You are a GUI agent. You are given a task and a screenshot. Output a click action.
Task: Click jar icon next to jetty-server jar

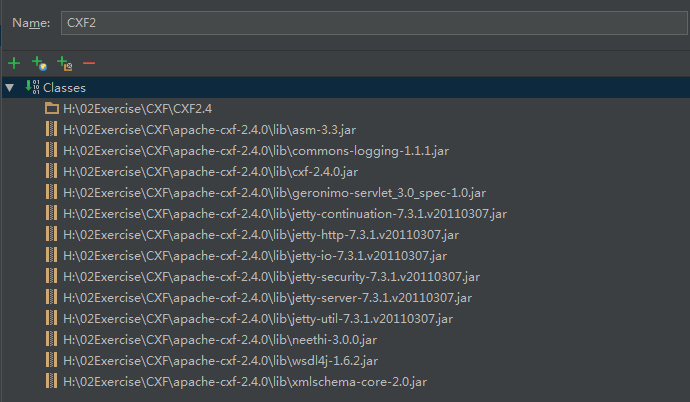point(51,297)
